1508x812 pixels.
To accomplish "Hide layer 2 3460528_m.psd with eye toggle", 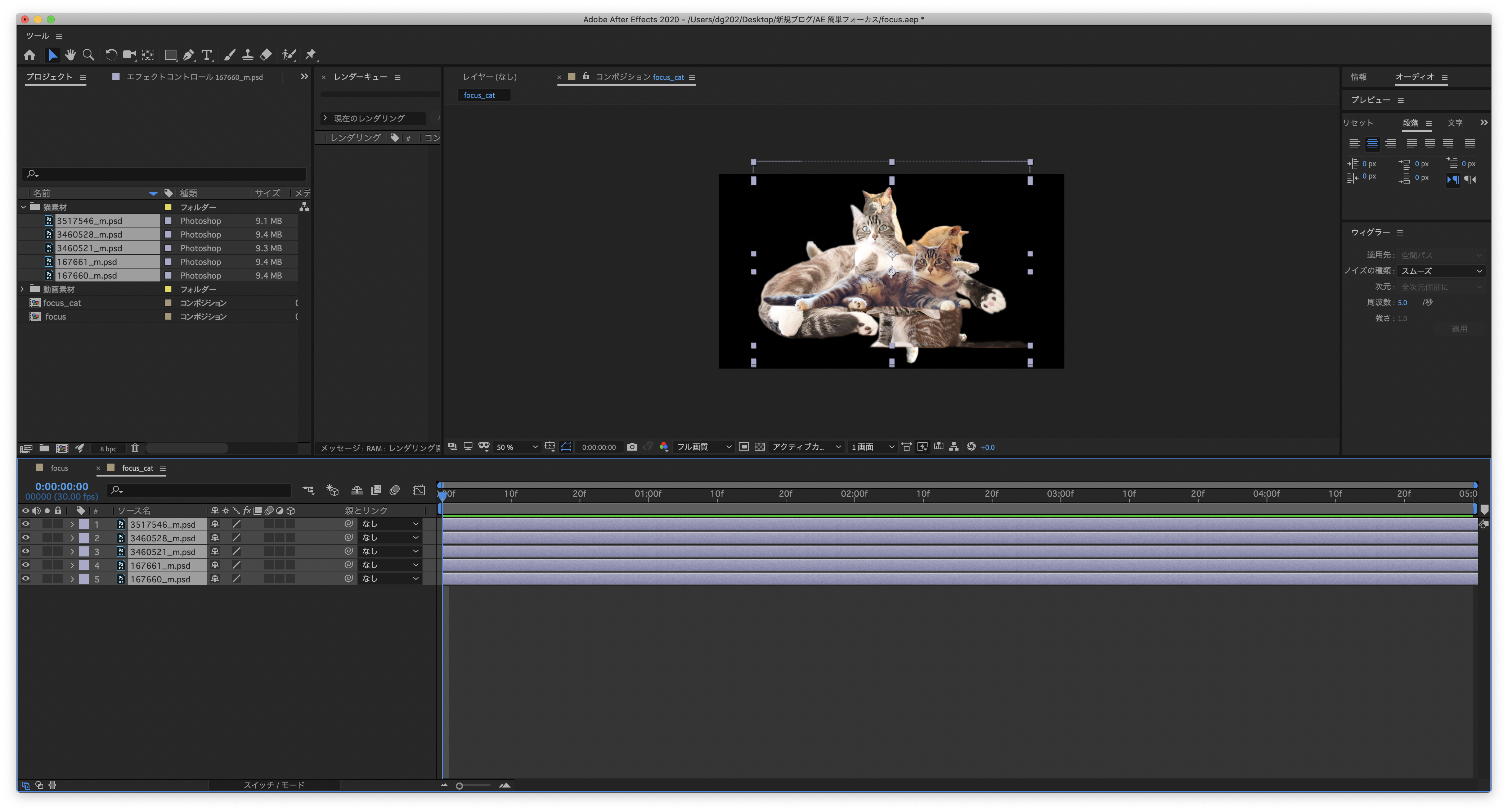I will tap(25, 538).
